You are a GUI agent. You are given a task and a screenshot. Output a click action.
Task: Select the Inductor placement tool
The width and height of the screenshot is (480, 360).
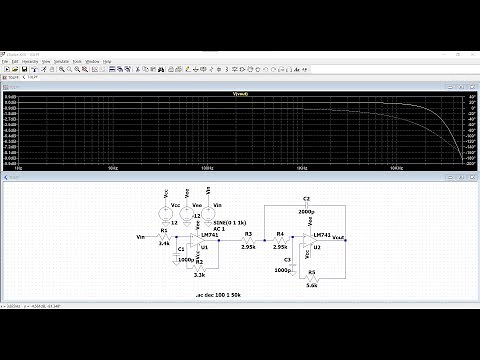click(x=226, y=69)
